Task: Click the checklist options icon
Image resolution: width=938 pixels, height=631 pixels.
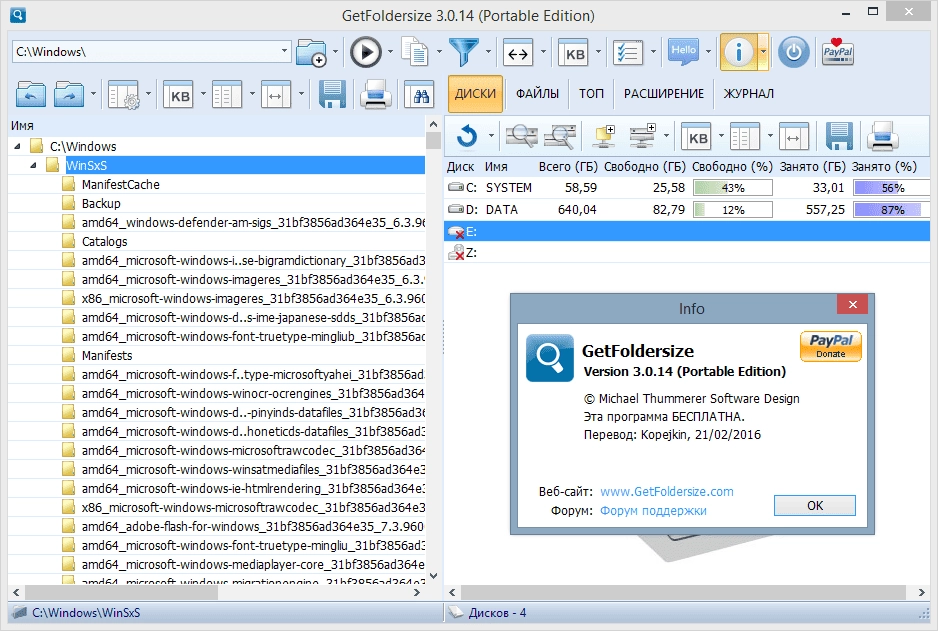Action: [628, 53]
